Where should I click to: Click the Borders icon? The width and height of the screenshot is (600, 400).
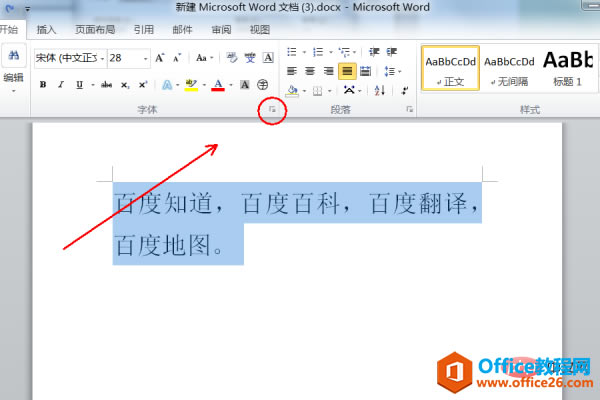[317, 91]
